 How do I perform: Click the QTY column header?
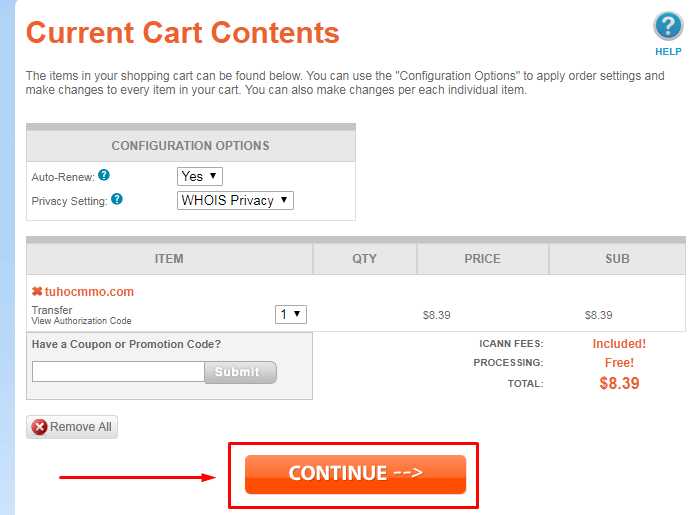point(365,259)
